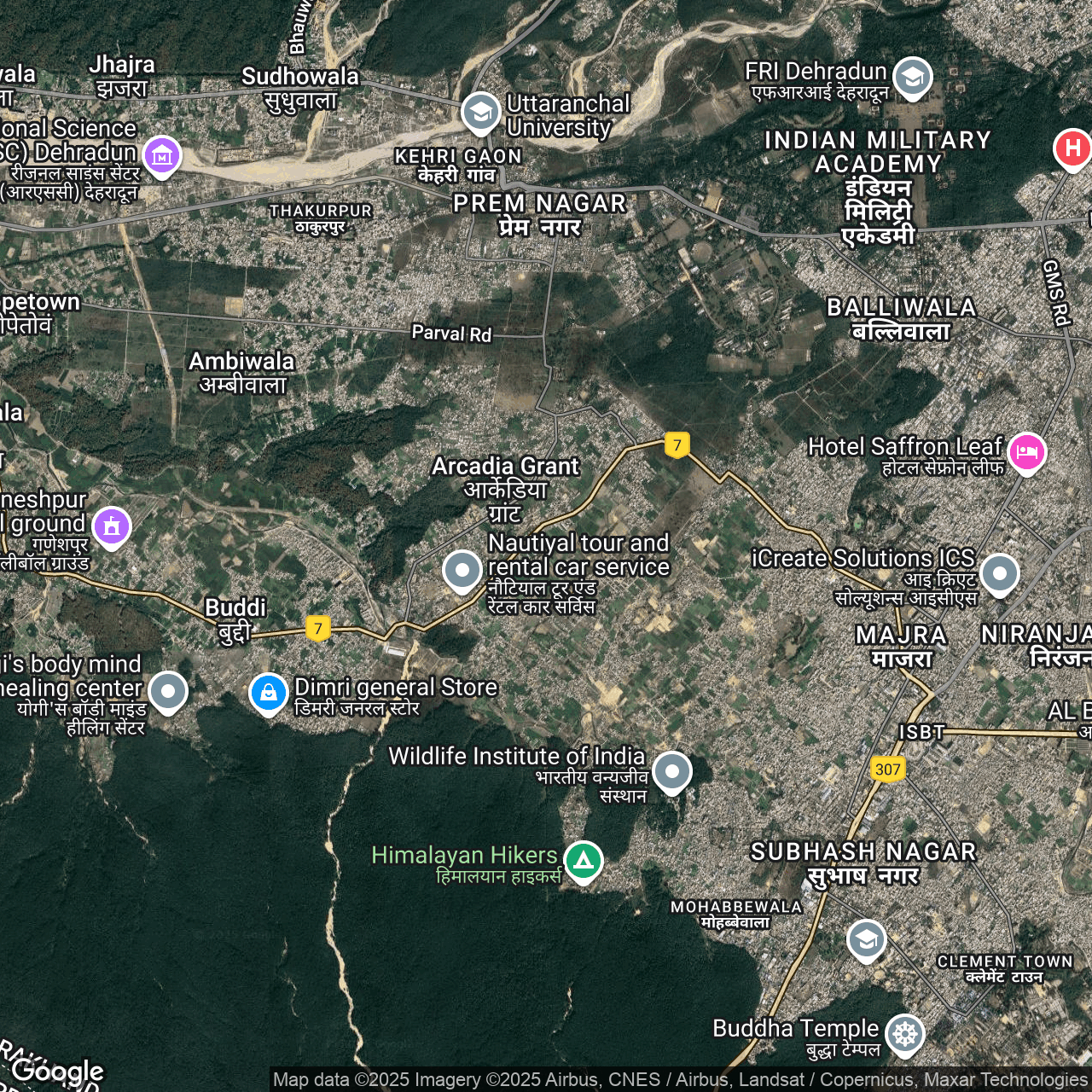Click the Subhash Nagar area label
Viewport: 1092px width, 1092px height.
[x=863, y=863]
